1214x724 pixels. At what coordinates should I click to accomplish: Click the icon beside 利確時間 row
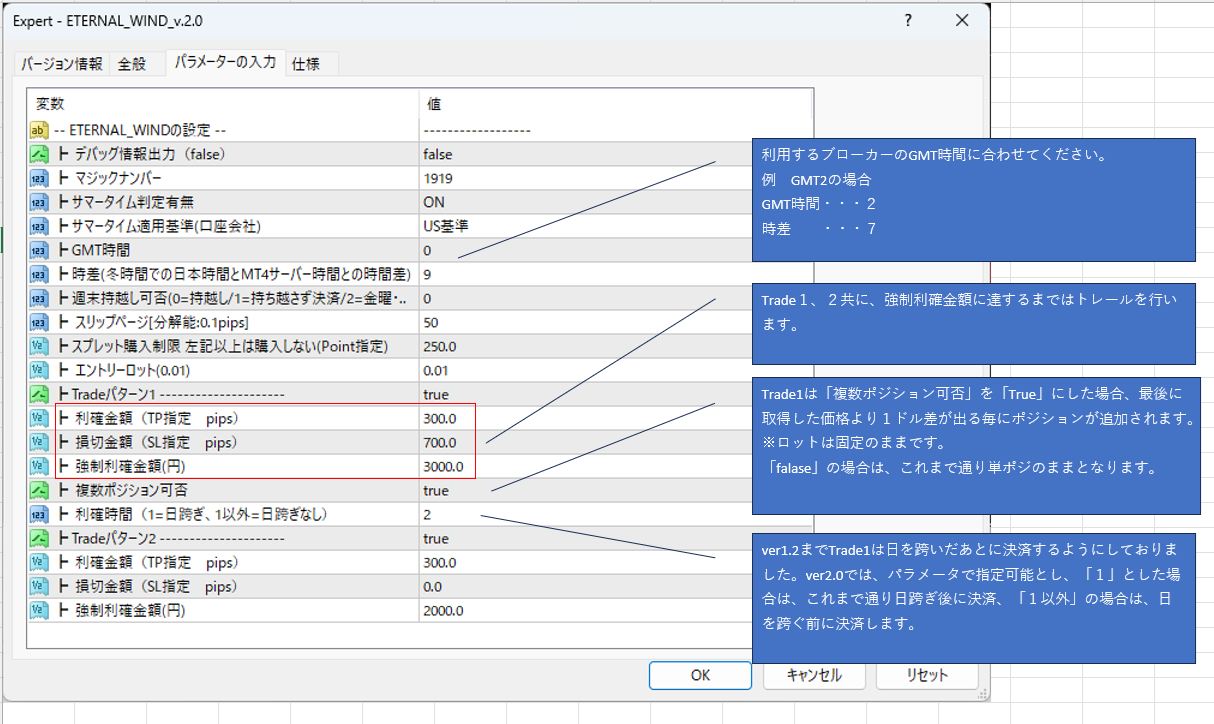[39, 514]
